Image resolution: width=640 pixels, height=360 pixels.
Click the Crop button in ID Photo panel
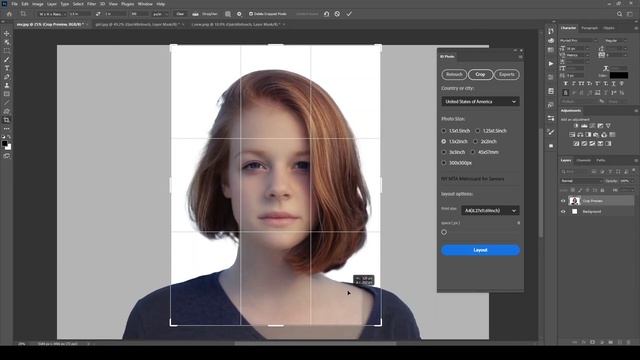(480, 74)
